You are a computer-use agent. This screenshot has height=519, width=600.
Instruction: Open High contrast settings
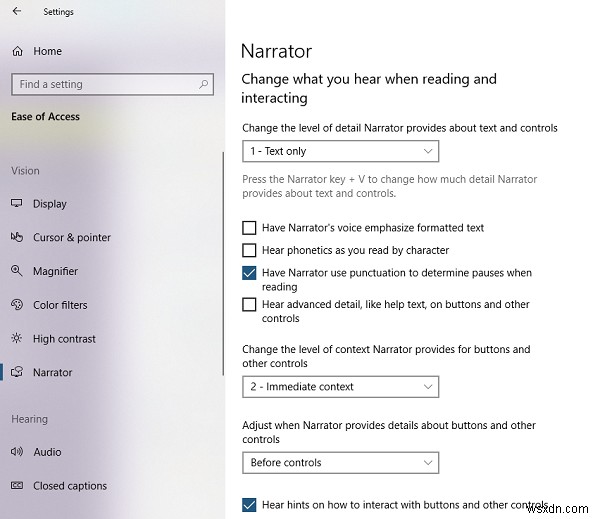(64, 339)
